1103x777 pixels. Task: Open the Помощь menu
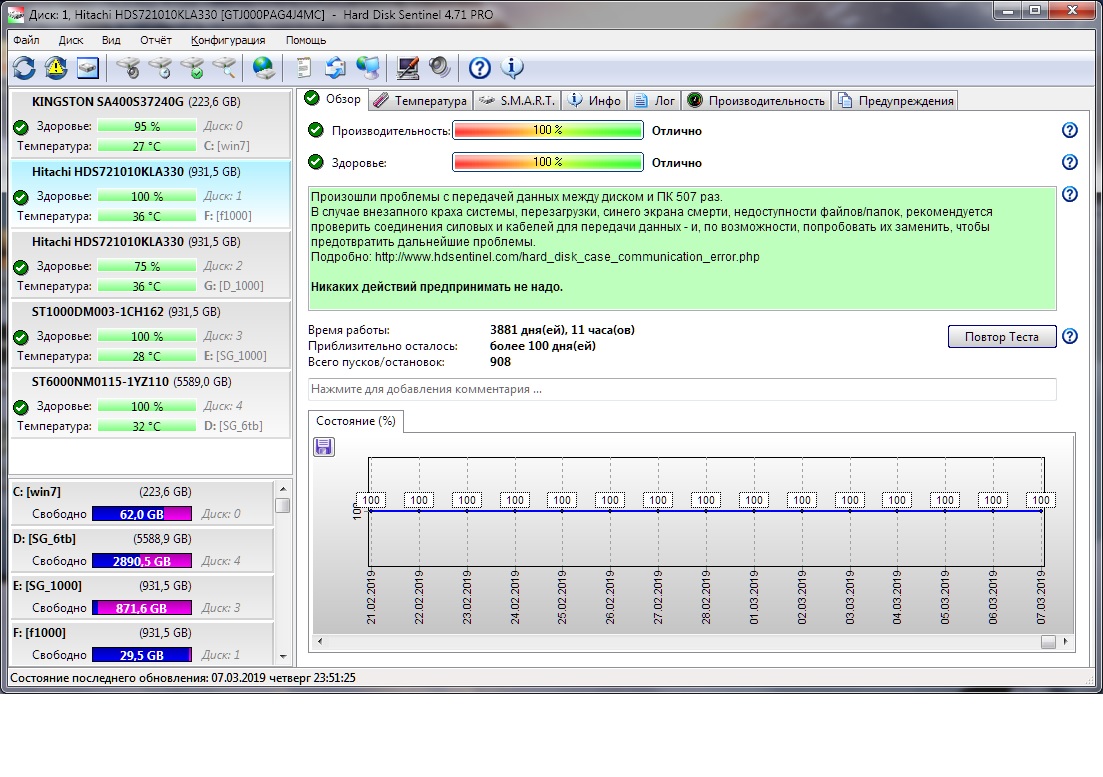(306, 40)
